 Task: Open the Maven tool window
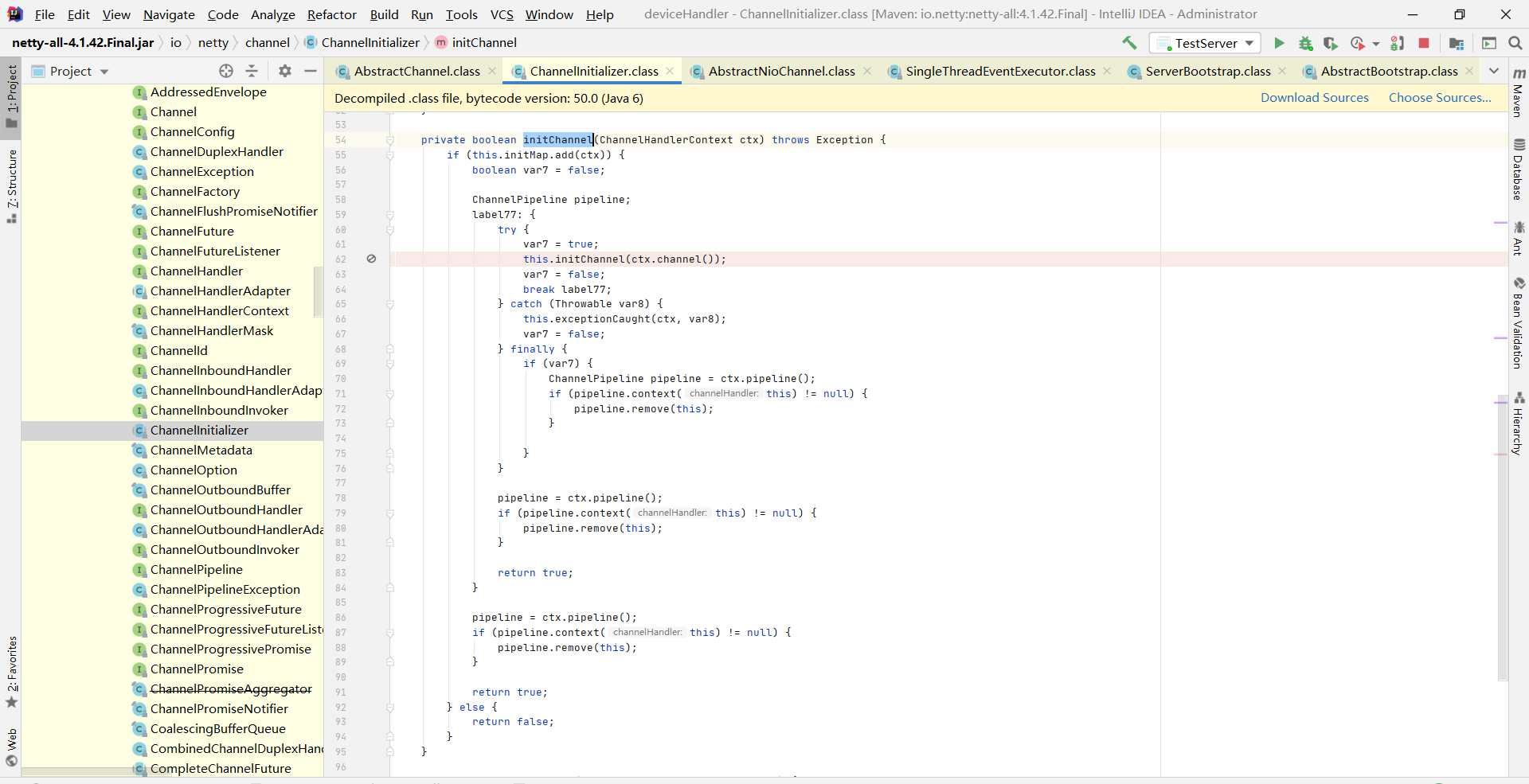1519,92
